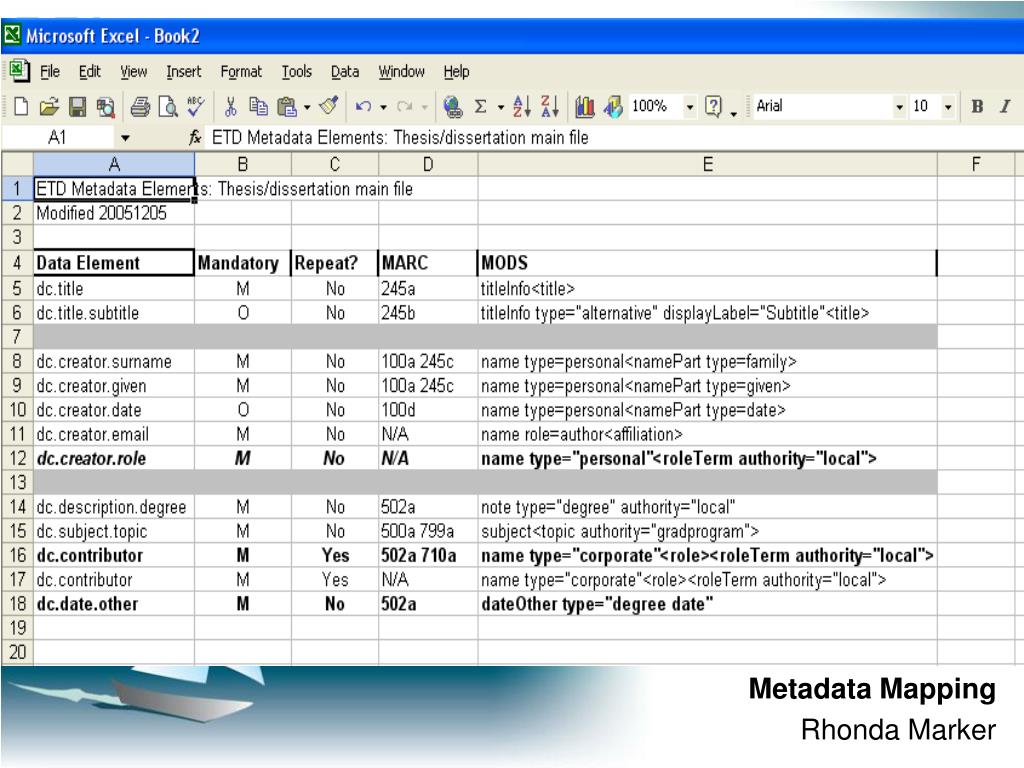This screenshot has width=1024, height=768.
Task: Click the Drawing toolbar icon
Action: pos(613,106)
